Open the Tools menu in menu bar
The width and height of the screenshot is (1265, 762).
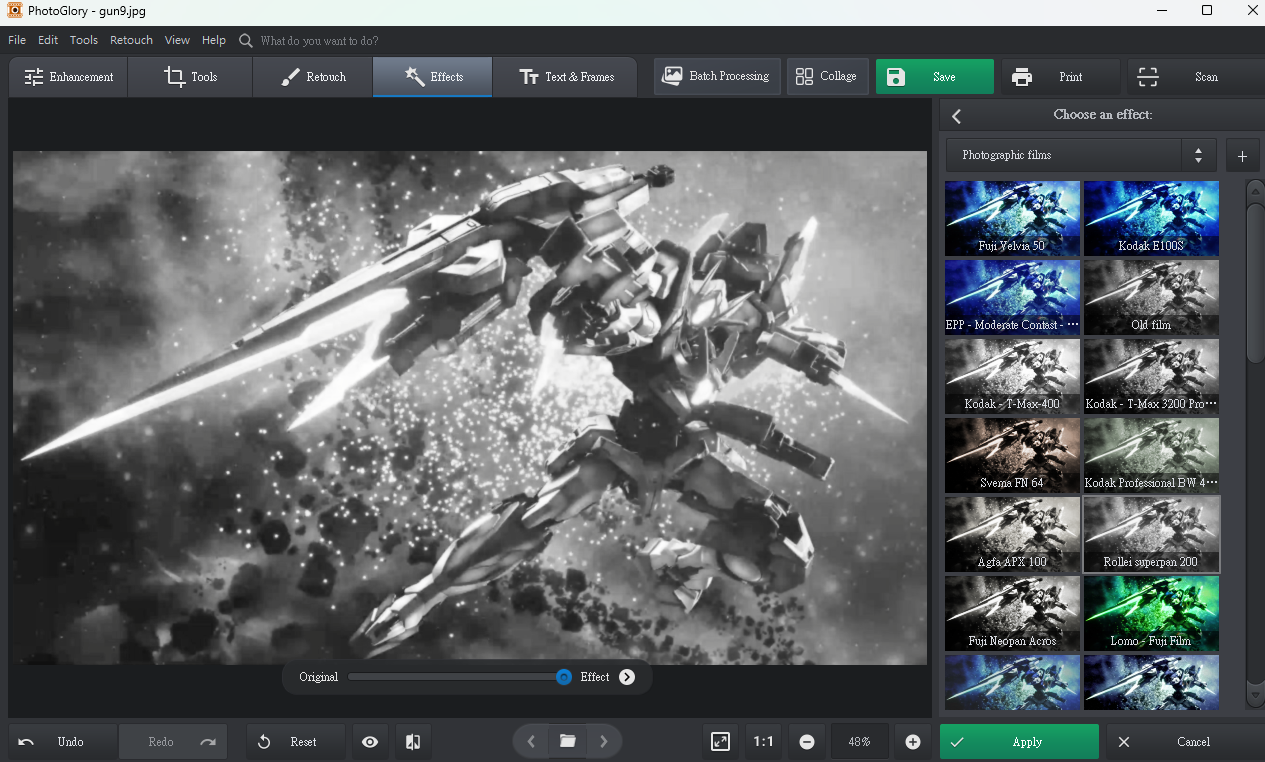coord(84,41)
